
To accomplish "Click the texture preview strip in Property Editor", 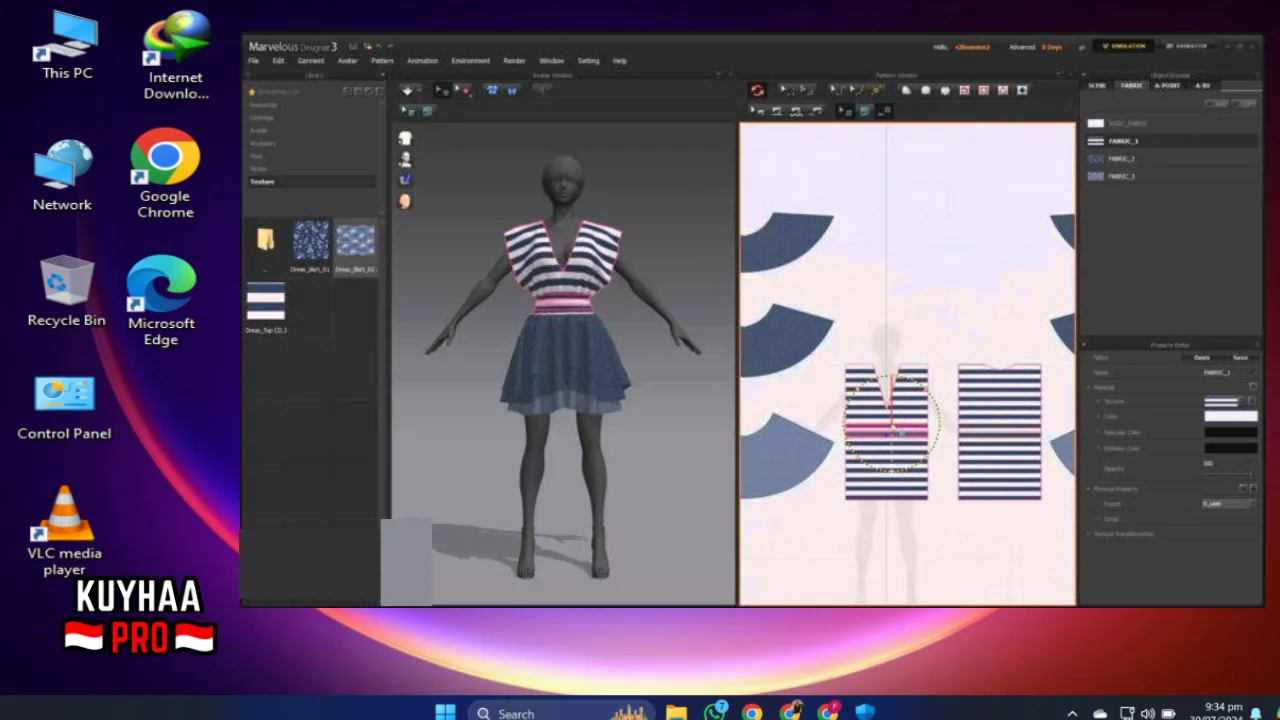I will tap(1222, 401).
